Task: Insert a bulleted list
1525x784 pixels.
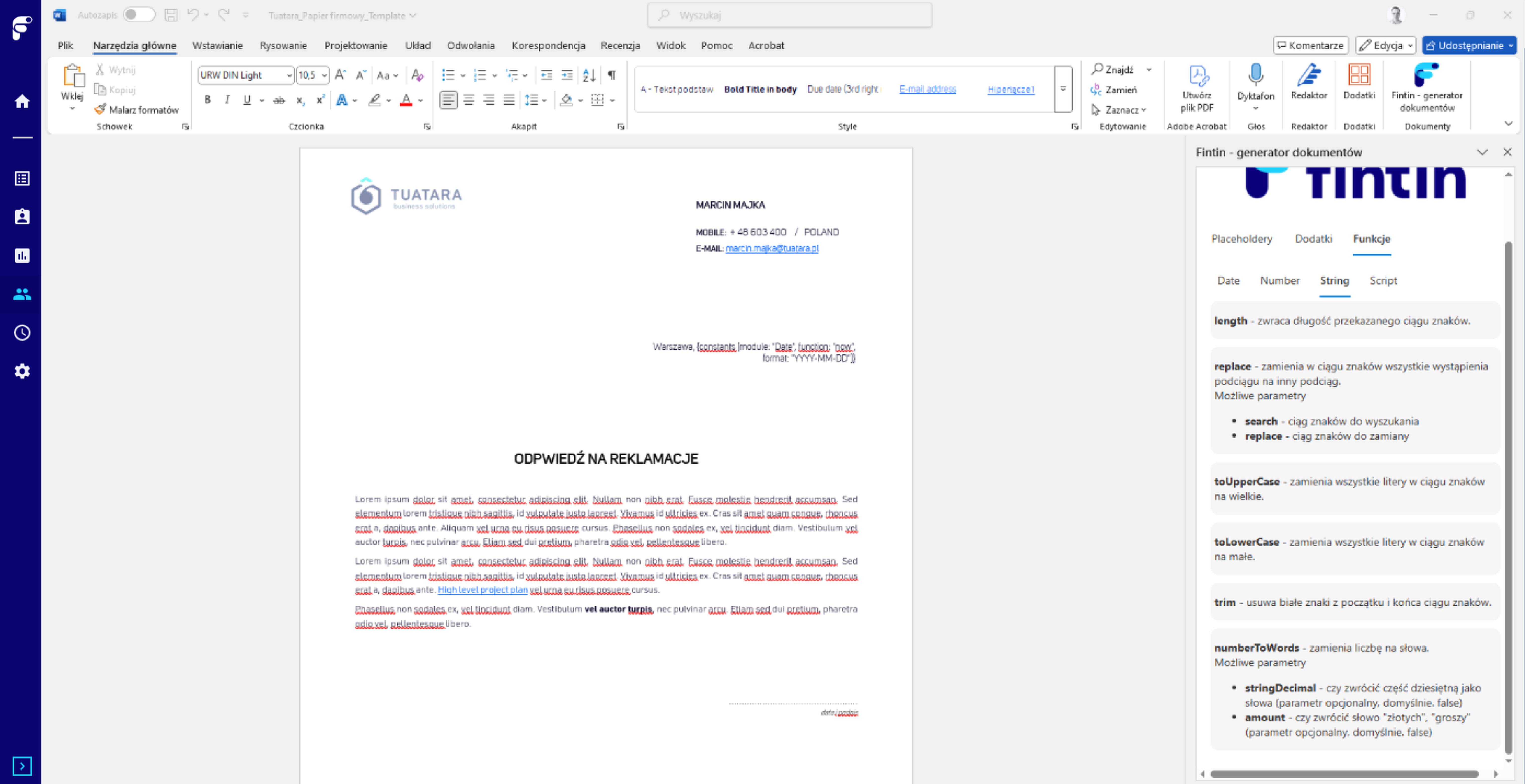Action: pos(448,75)
